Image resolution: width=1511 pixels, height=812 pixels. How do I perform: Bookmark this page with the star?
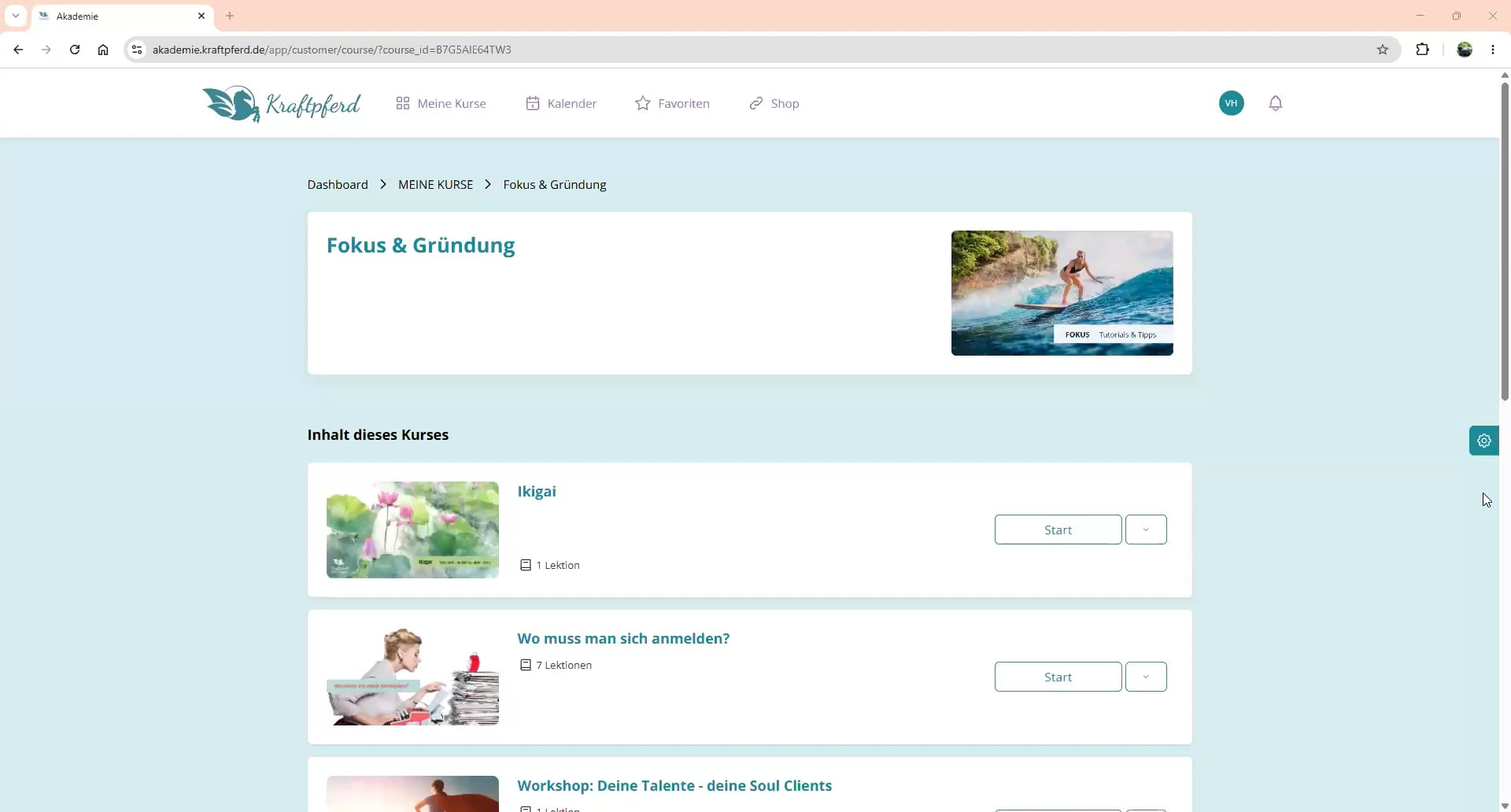click(x=1383, y=50)
